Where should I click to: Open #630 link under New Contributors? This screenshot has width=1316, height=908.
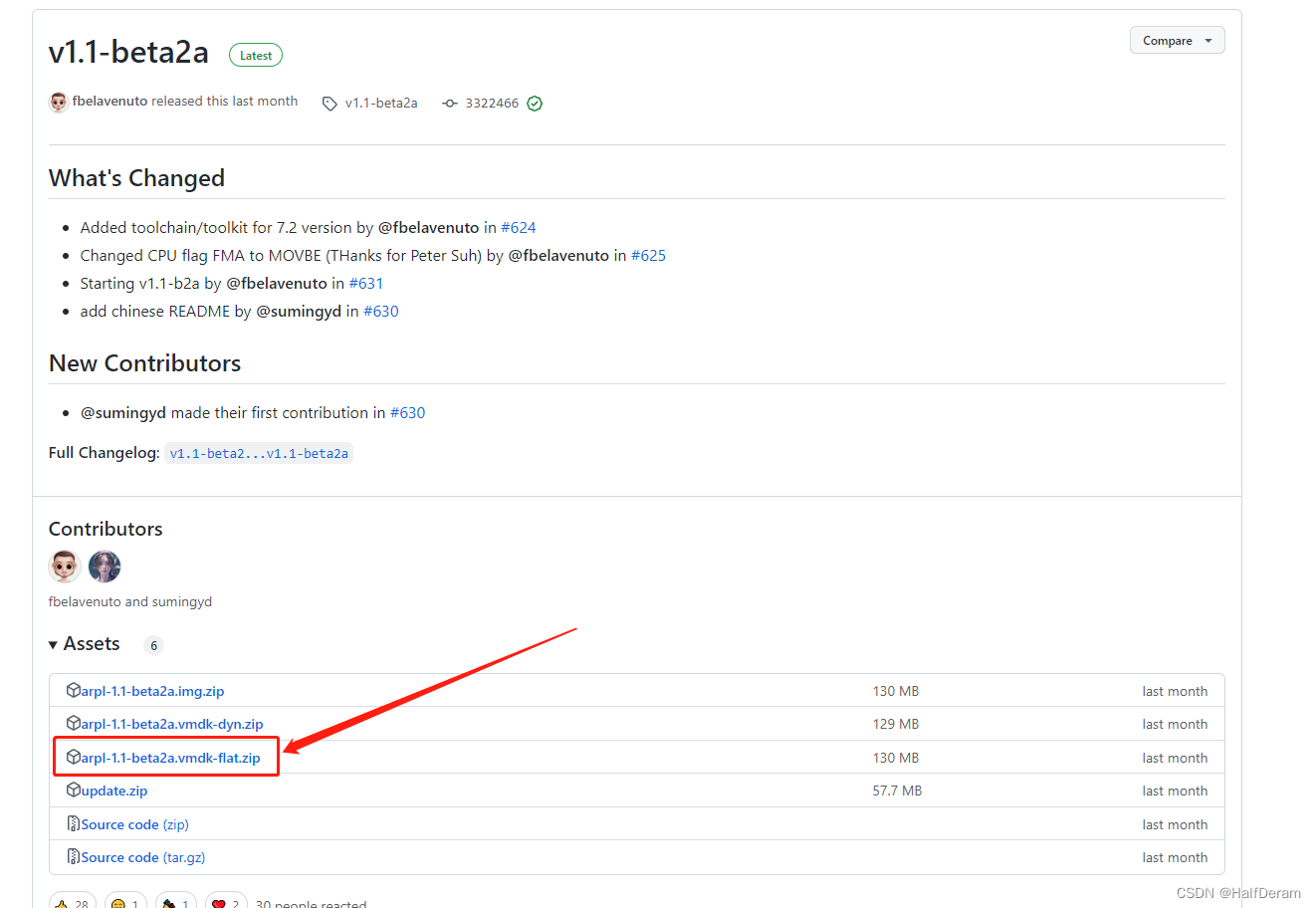point(408,413)
